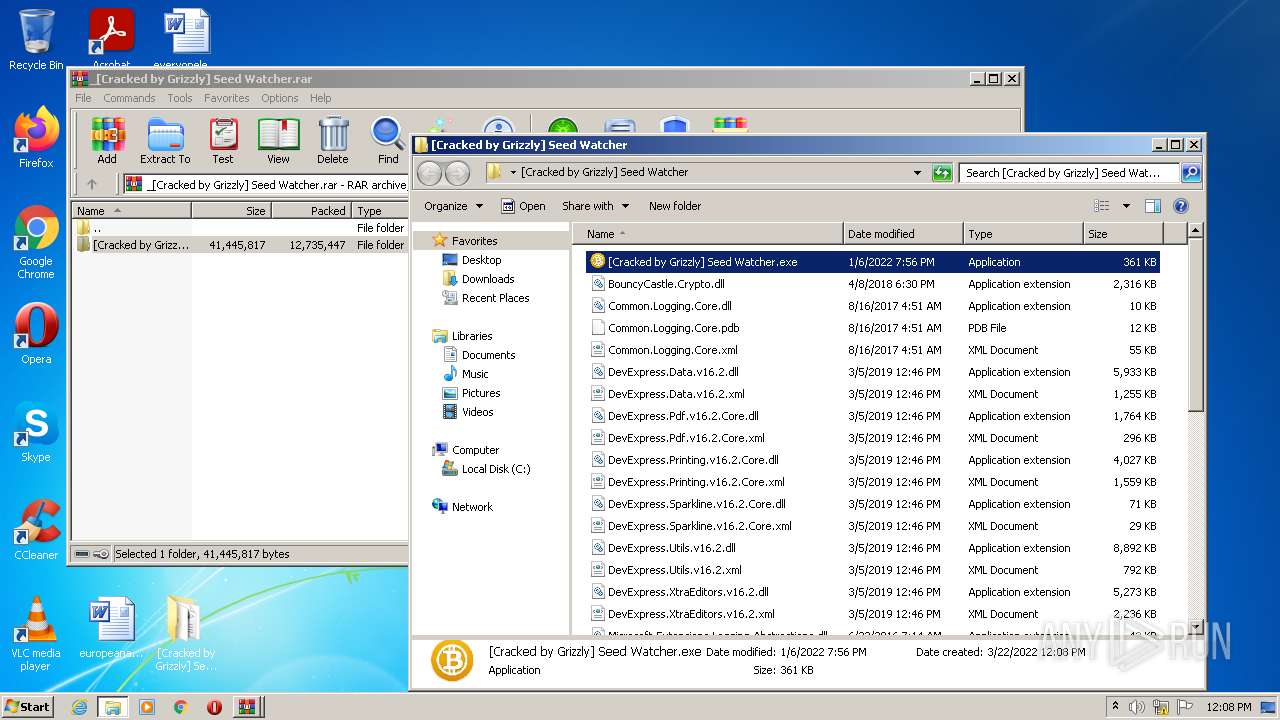Click Explorer vertical scrollbar thumb
Image resolution: width=1280 pixels, height=720 pixels.
(x=1196, y=326)
